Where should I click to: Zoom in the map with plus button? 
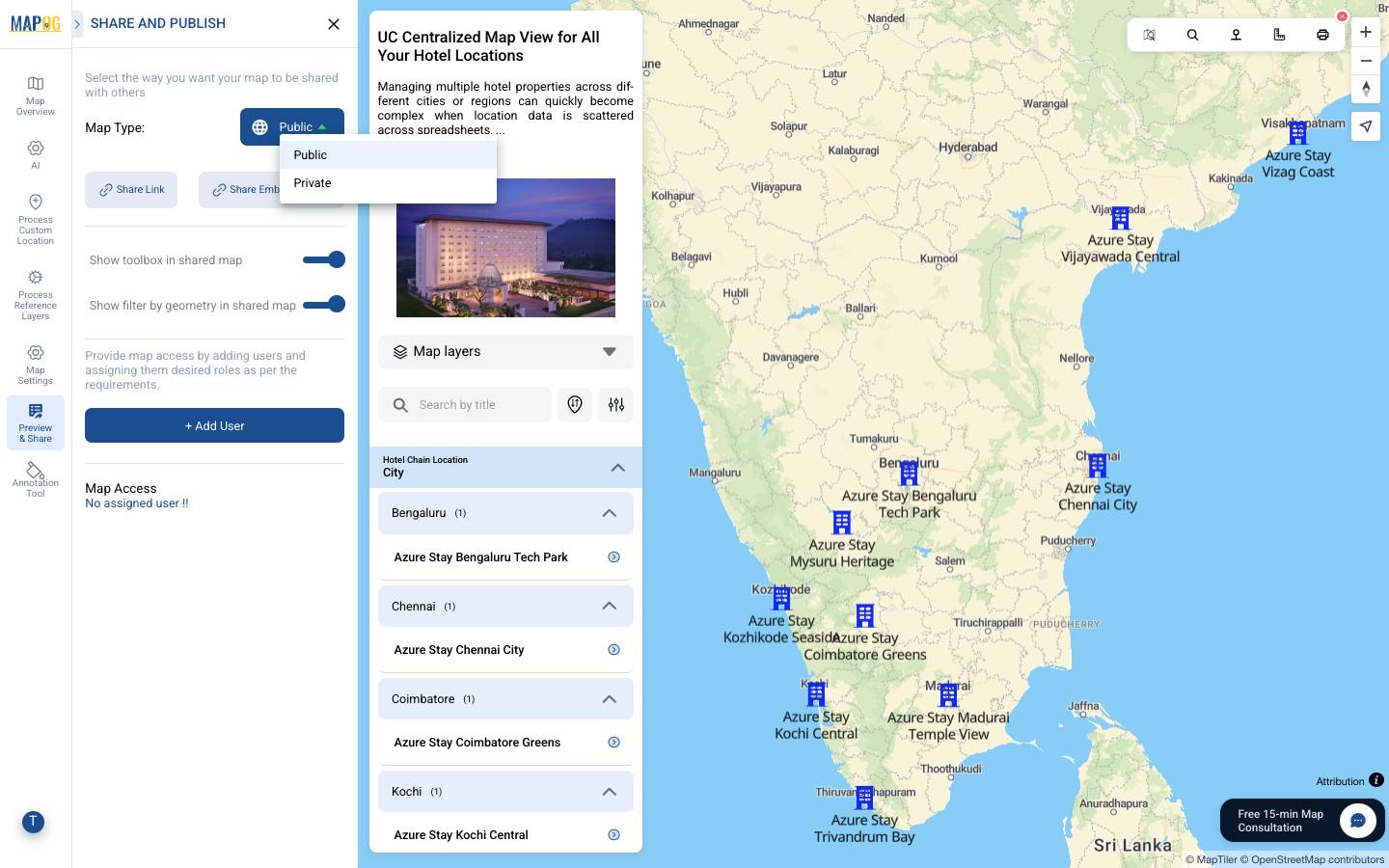(x=1366, y=32)
